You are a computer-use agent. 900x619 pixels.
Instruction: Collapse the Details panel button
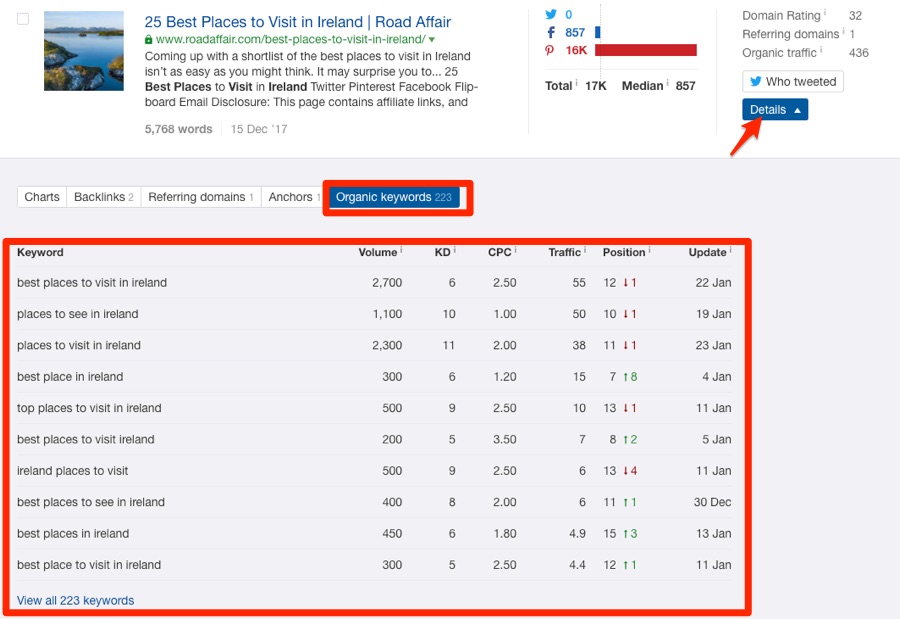[x=775, y=110]
